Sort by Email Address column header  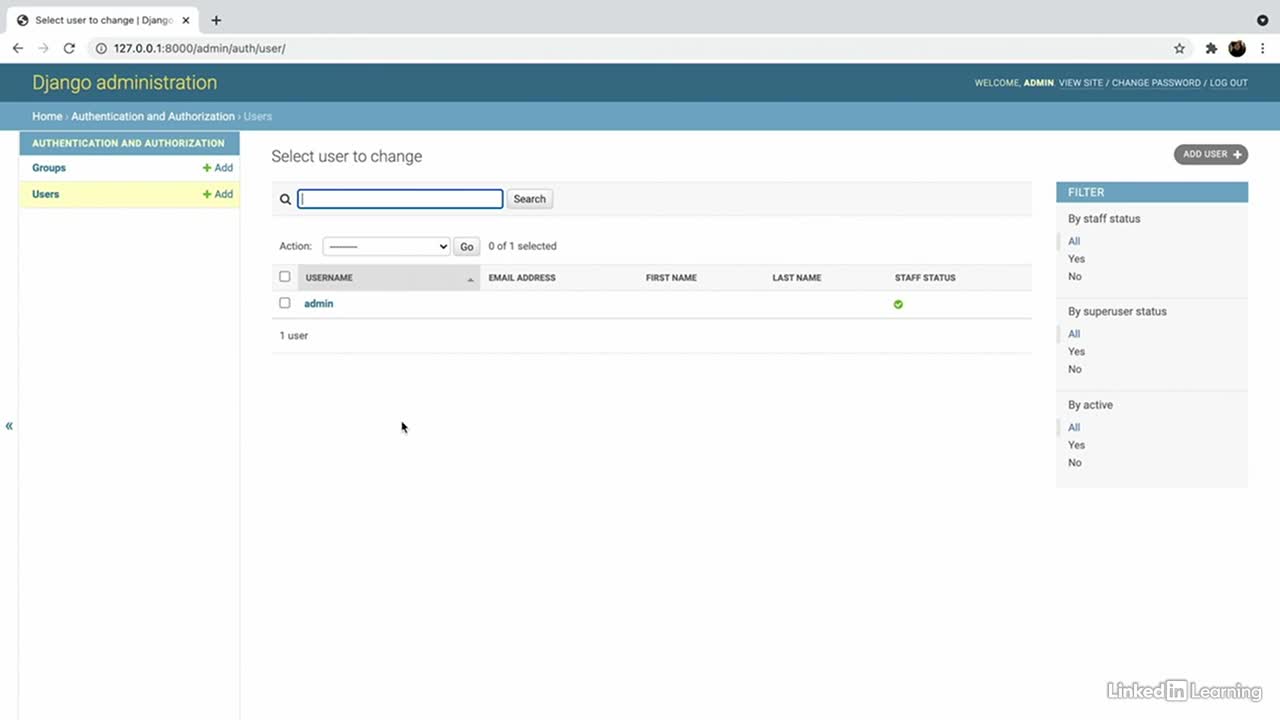(x=522, y=278)
